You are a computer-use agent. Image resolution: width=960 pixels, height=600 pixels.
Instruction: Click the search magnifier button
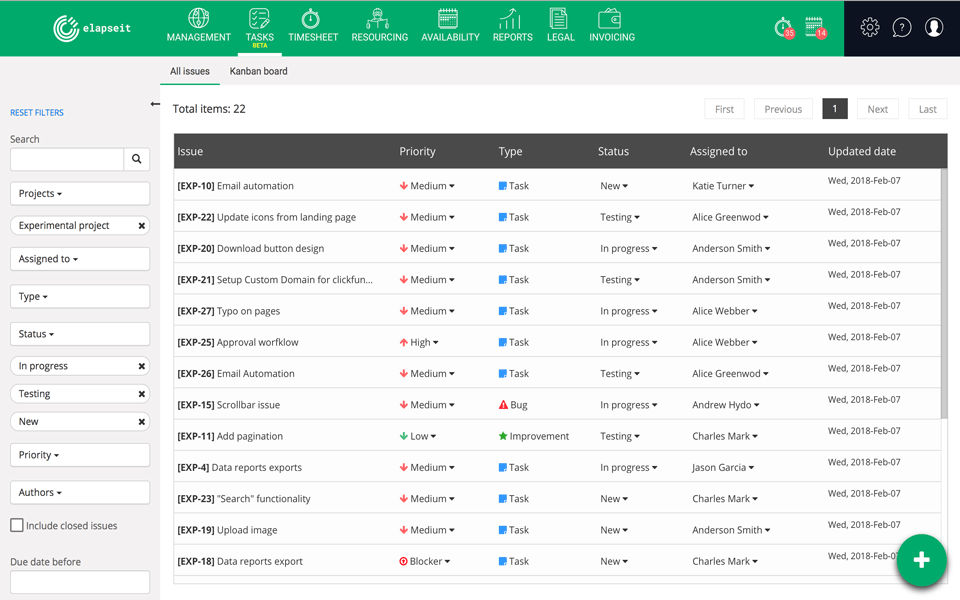(x=137, y=159)
